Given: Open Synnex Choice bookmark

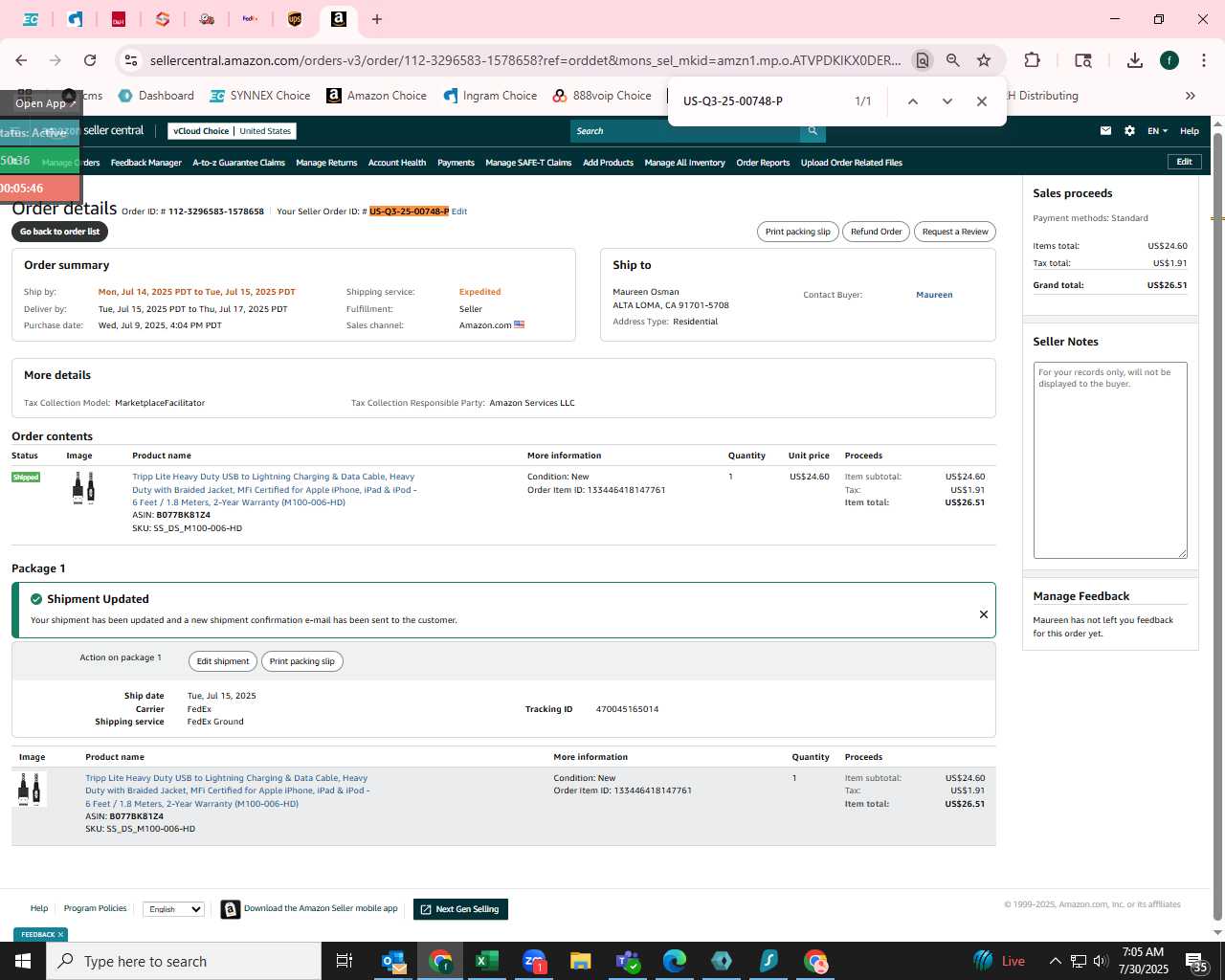Looking at the screenshot, I should click(x=260, y=96).
